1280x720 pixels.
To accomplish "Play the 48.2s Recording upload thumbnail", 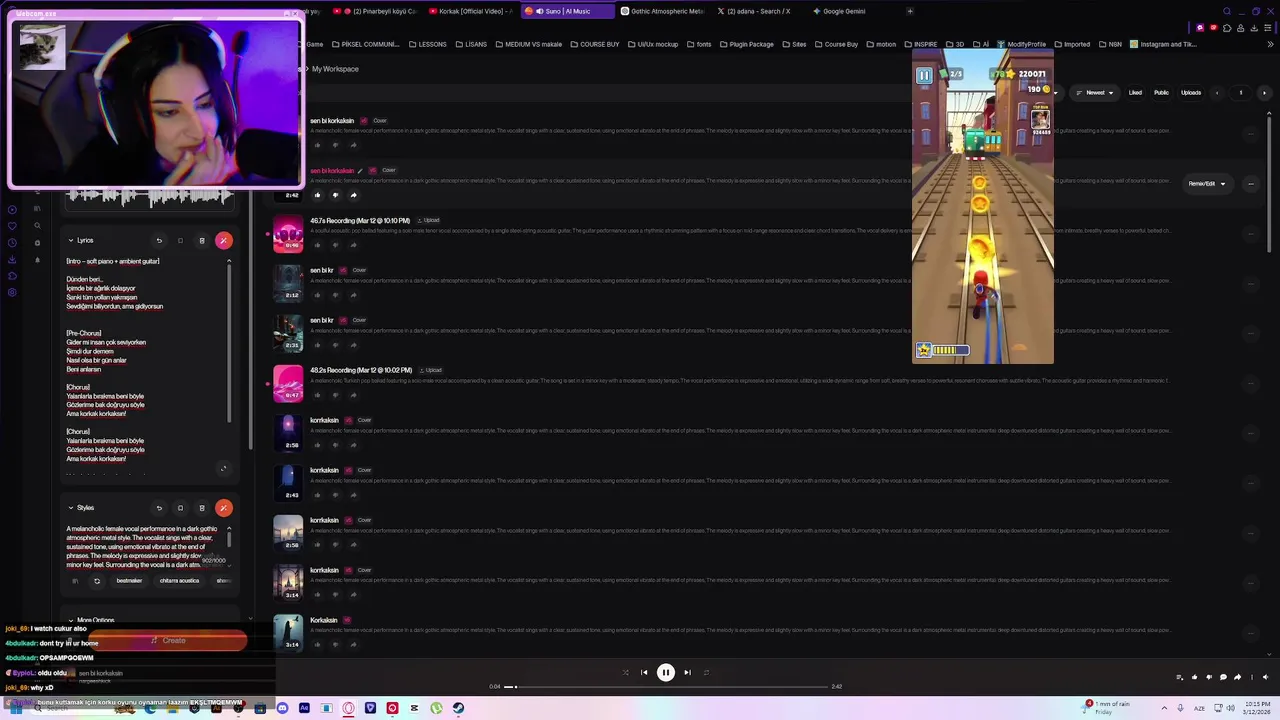I will [288, 383].
